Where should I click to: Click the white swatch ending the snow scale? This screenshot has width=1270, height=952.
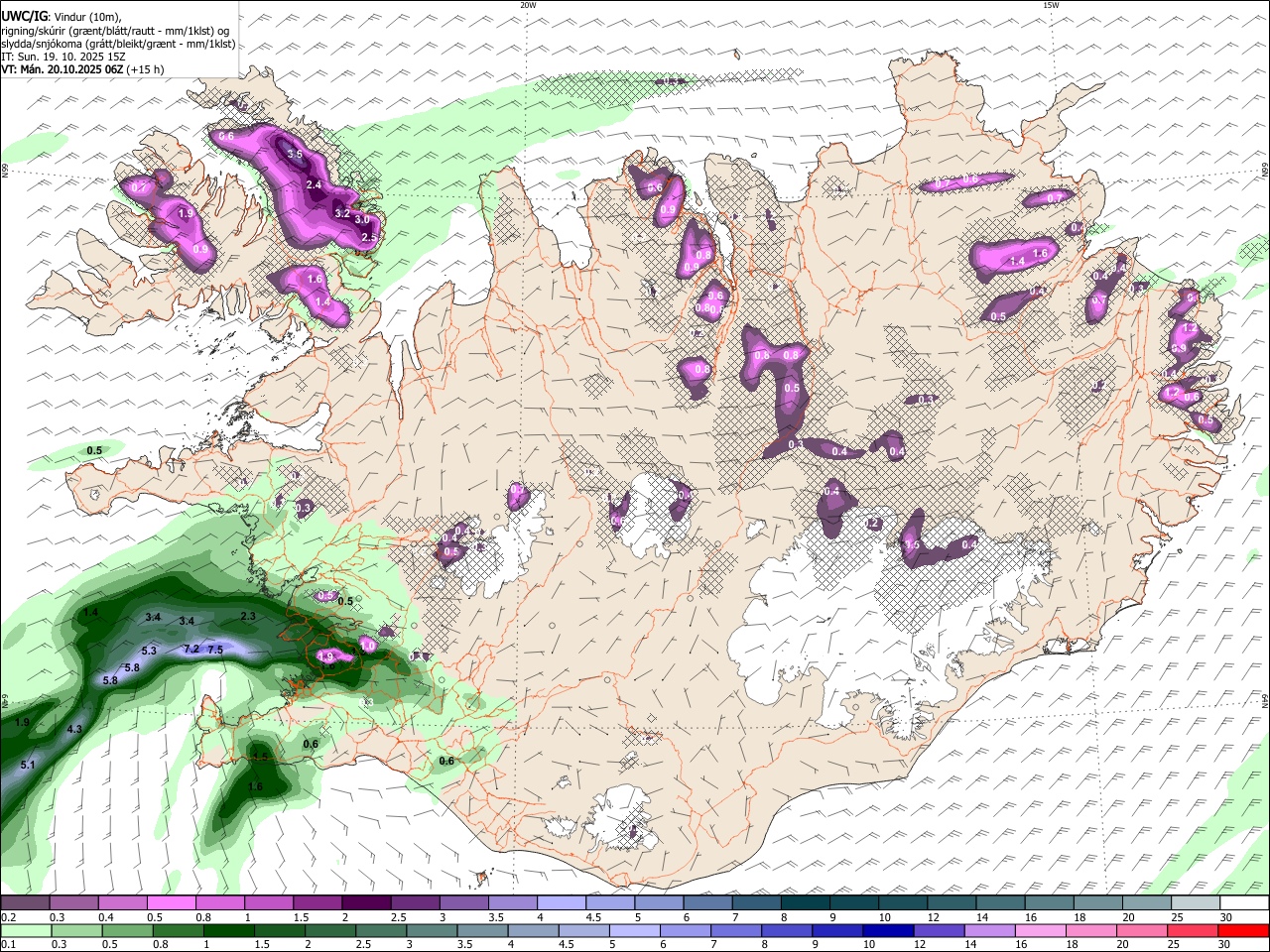click(1244, 902)
